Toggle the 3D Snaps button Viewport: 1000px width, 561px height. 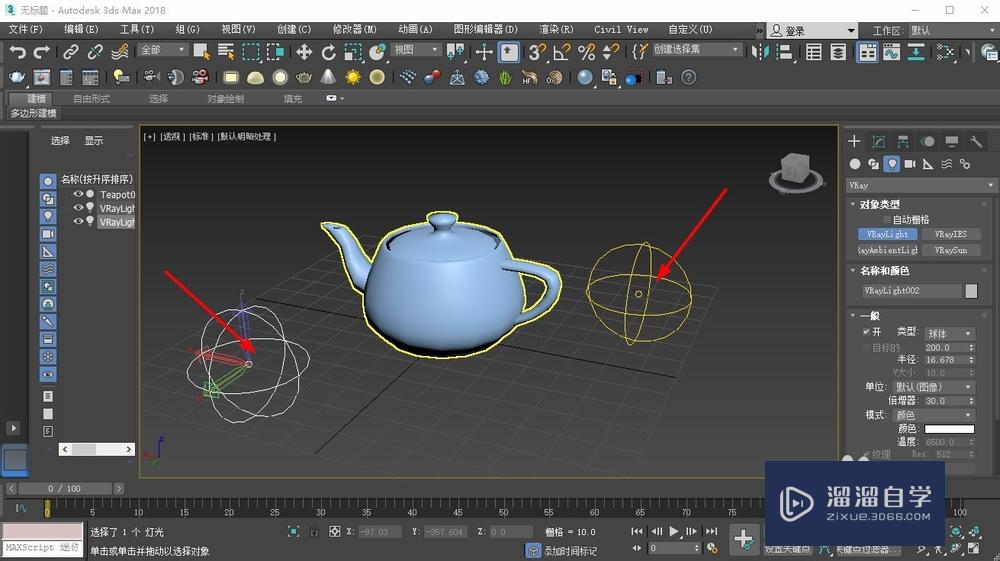tap(537, 52)
